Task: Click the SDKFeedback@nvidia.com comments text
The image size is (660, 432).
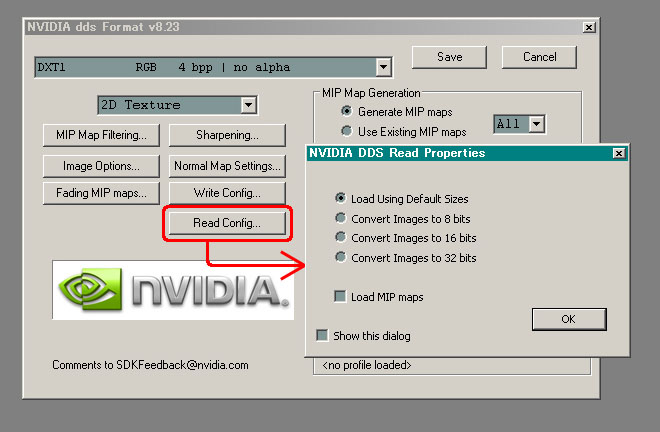Action: (150, 365)
